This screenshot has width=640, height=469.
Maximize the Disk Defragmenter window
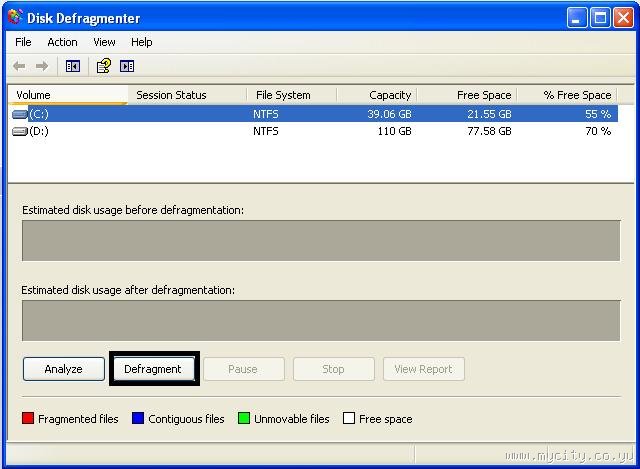point(600,18)
